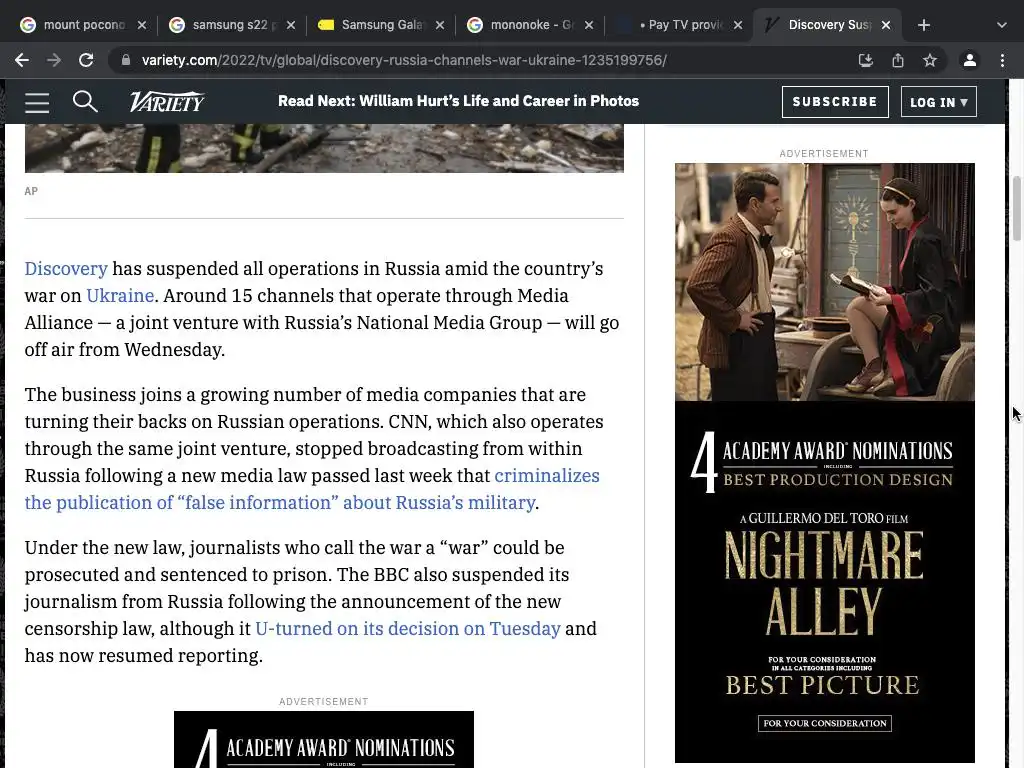Close the Discovery Suspends tab
1024x768 pixels.
(x=886, y=25)
